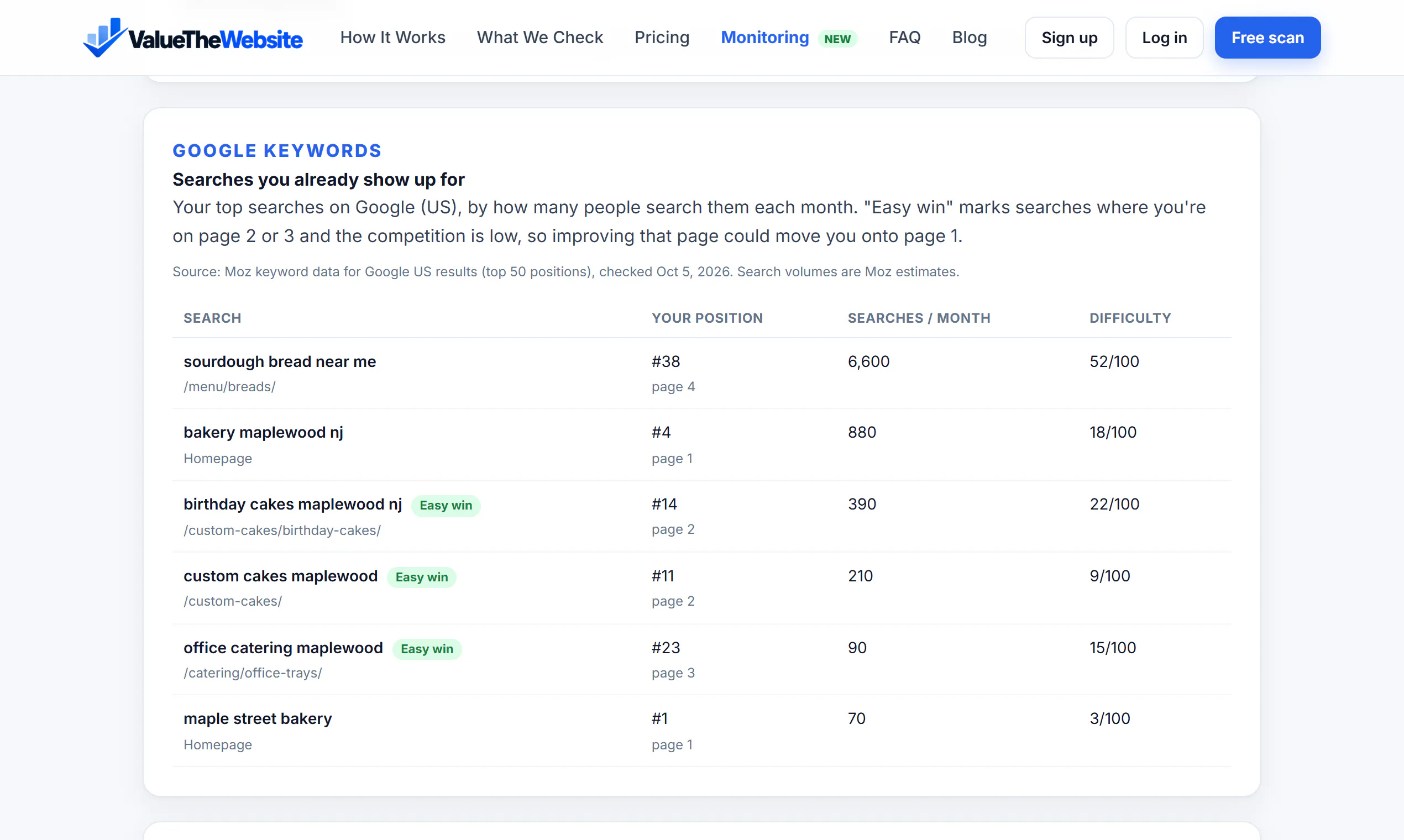Viewport: 1404px width, 840px height.
Task: Click the 3/100 difficulty value
Action: point(1109,718)
